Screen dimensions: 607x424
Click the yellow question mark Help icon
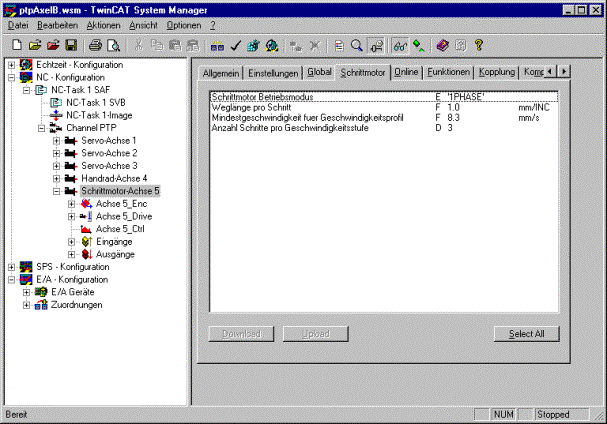[479, 45]
